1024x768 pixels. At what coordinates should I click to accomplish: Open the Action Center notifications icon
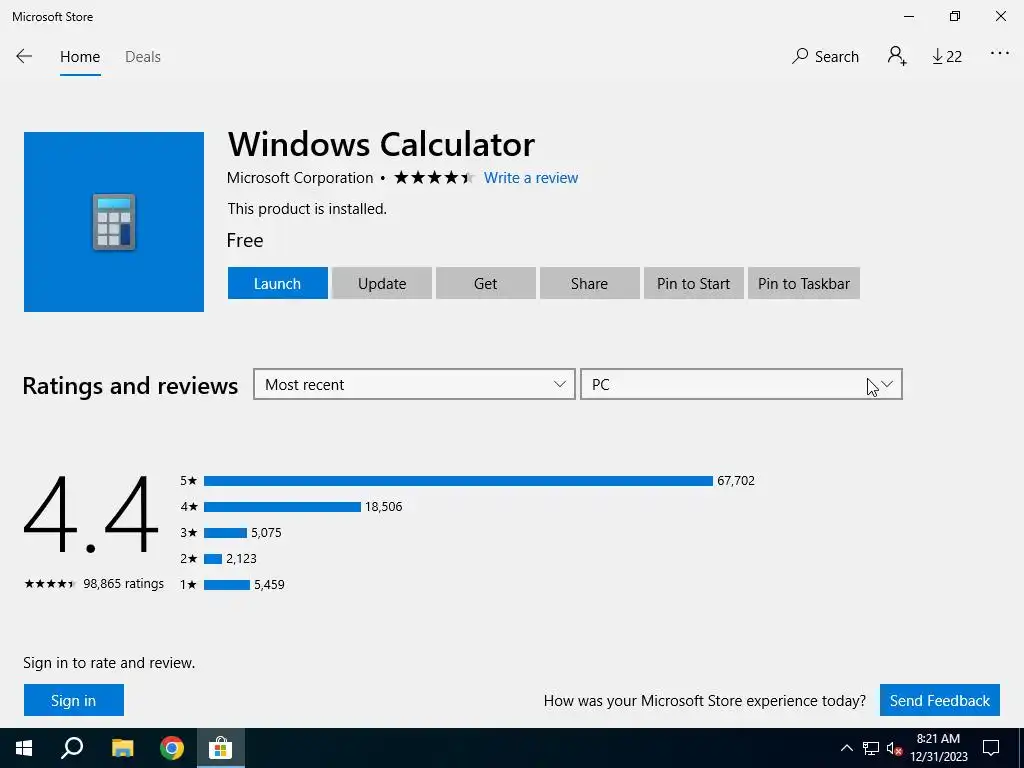click(991, 748)
